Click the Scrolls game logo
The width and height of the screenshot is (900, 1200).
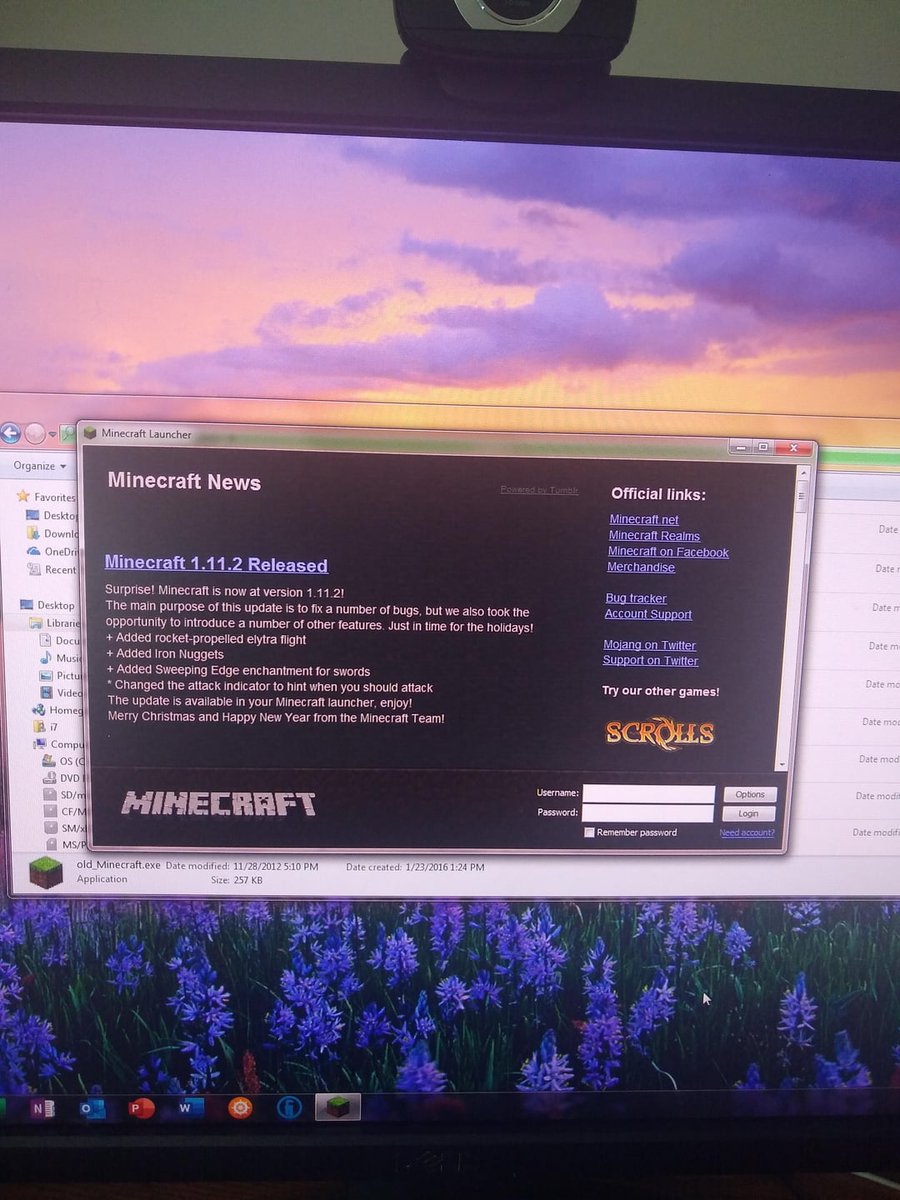(x=659, y=732)
